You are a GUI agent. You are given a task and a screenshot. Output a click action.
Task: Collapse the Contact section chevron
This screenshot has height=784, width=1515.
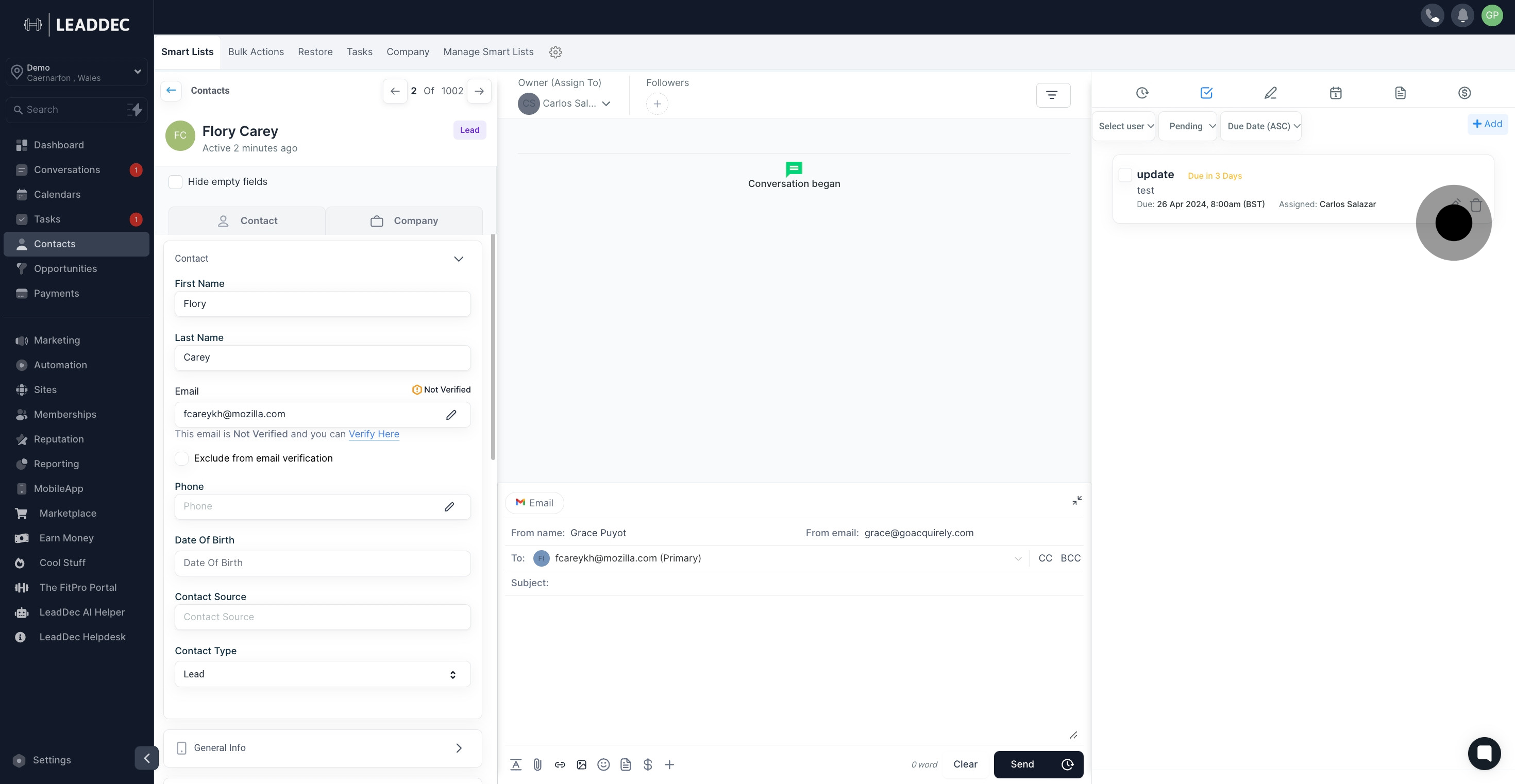[x=459, y=259]
